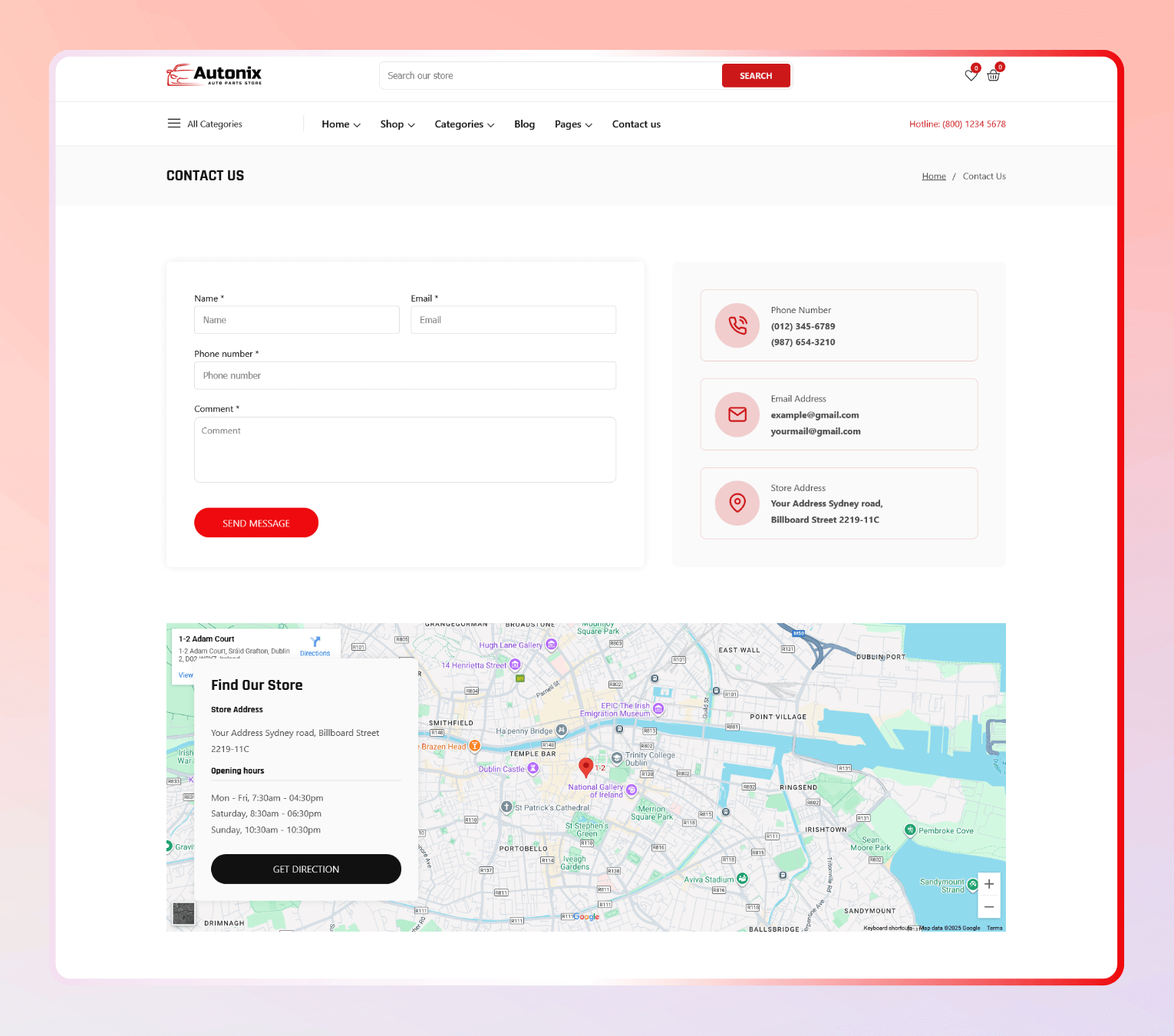Screen dimensions: 1174x1036
Task: Follow the Home breadcrumb link
Action: pyautogui.click(x=934, y=177)
